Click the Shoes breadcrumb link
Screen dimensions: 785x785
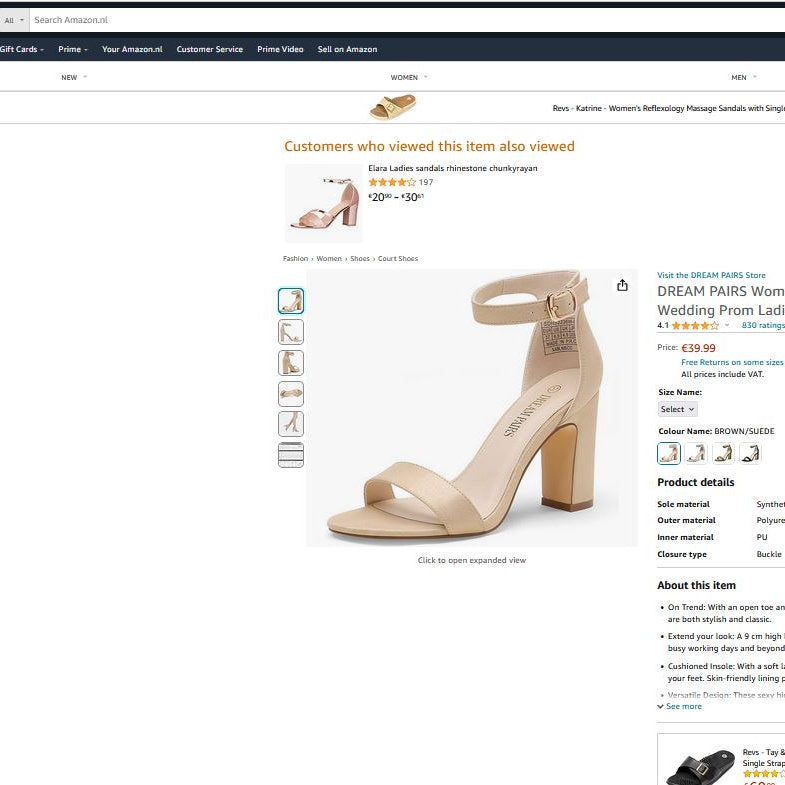click(x=360, y=258)
